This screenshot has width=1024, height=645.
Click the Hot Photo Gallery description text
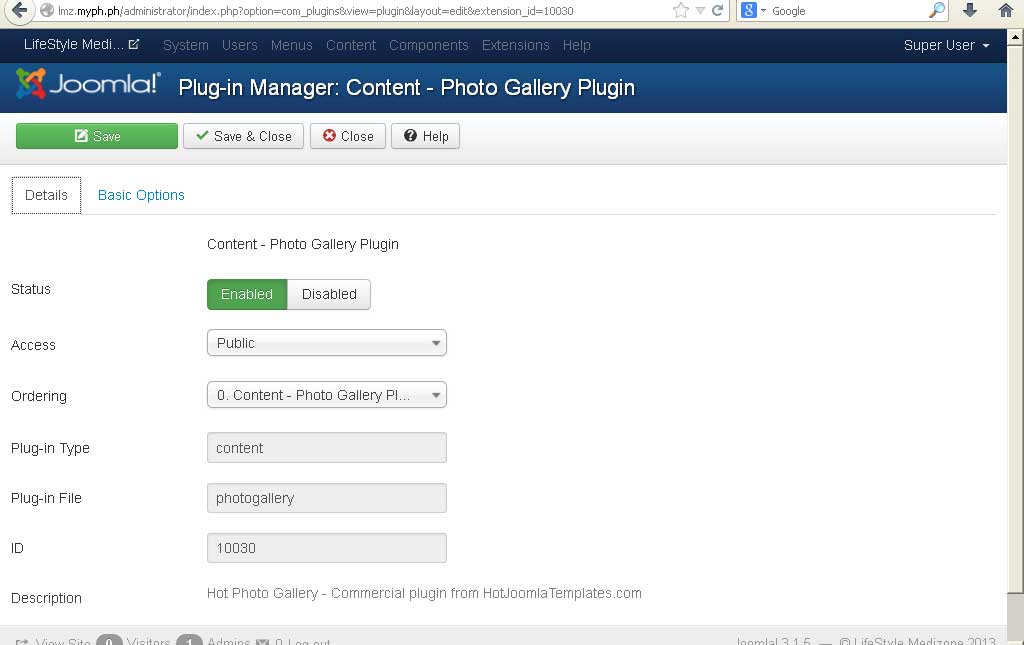tap(424, 593)
